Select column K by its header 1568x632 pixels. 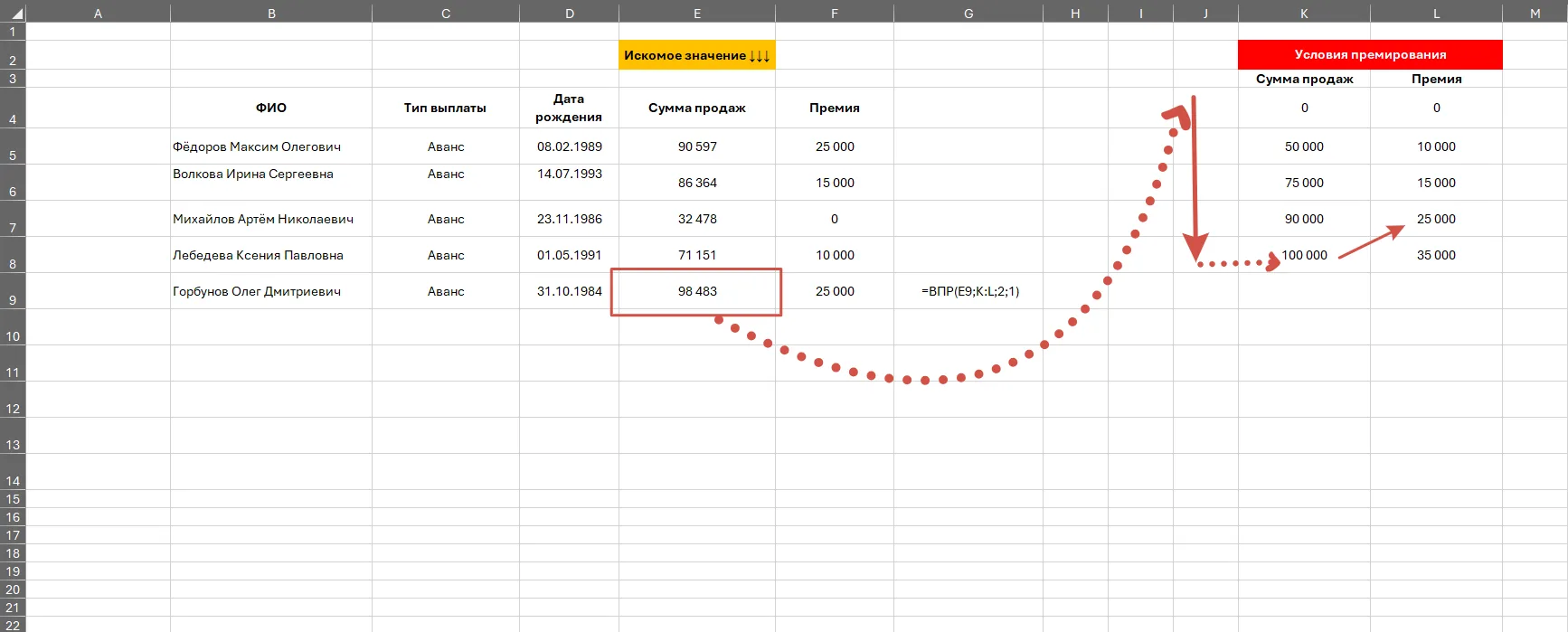(1304, 13)
